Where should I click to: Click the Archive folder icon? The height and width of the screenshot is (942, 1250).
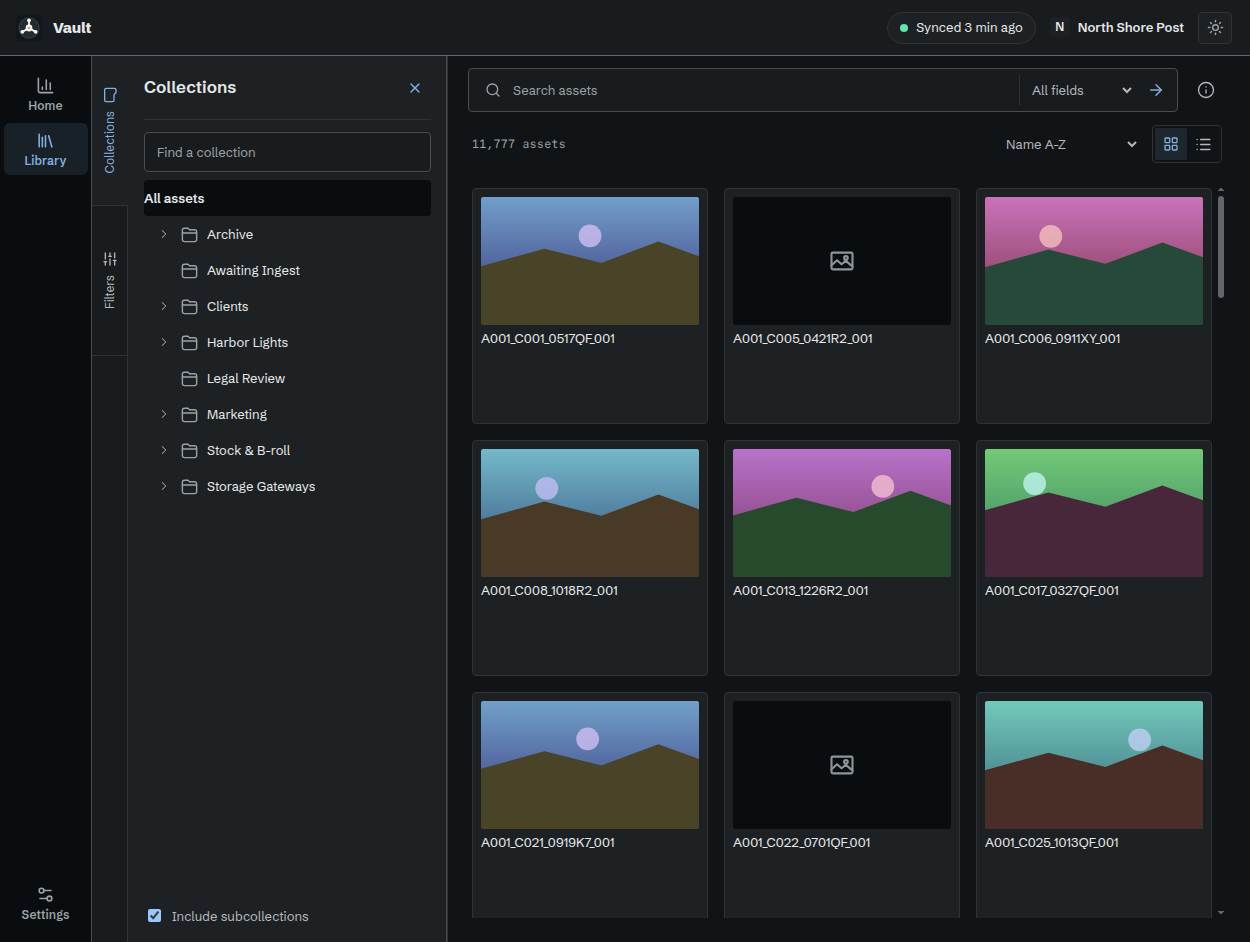click(189, 234)
